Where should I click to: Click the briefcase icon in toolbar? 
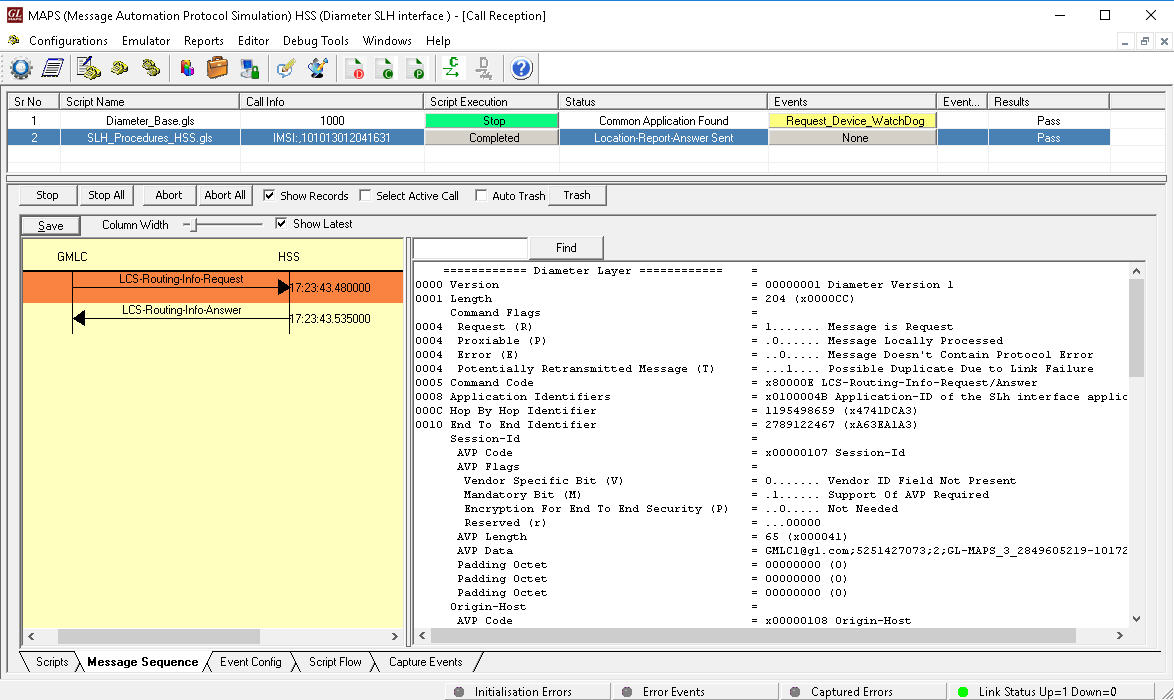pyautogui.click(x=217, y=68)
